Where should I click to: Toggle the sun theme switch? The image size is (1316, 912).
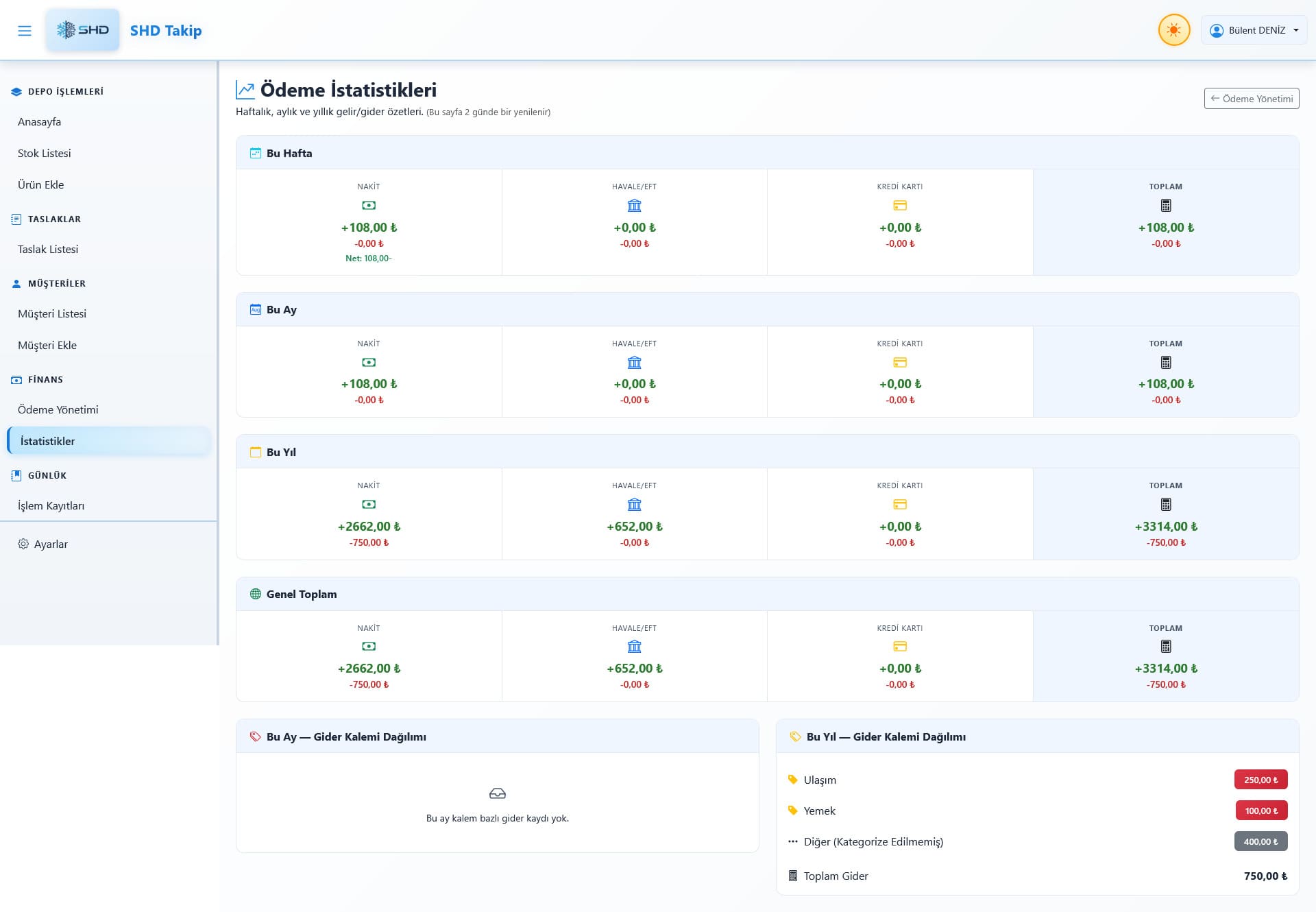[1173, 31]
